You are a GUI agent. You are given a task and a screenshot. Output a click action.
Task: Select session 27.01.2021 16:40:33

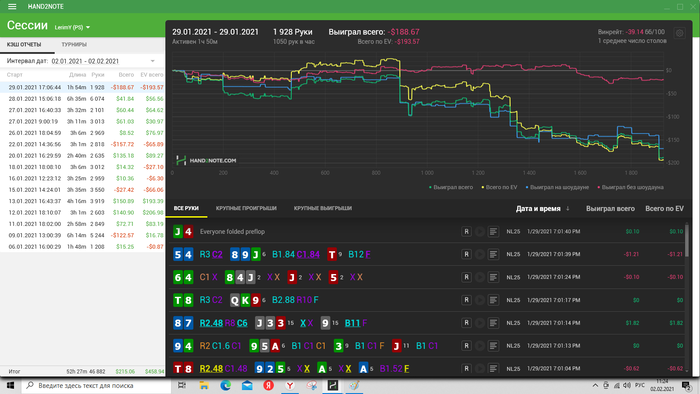[x=83, y=110]
